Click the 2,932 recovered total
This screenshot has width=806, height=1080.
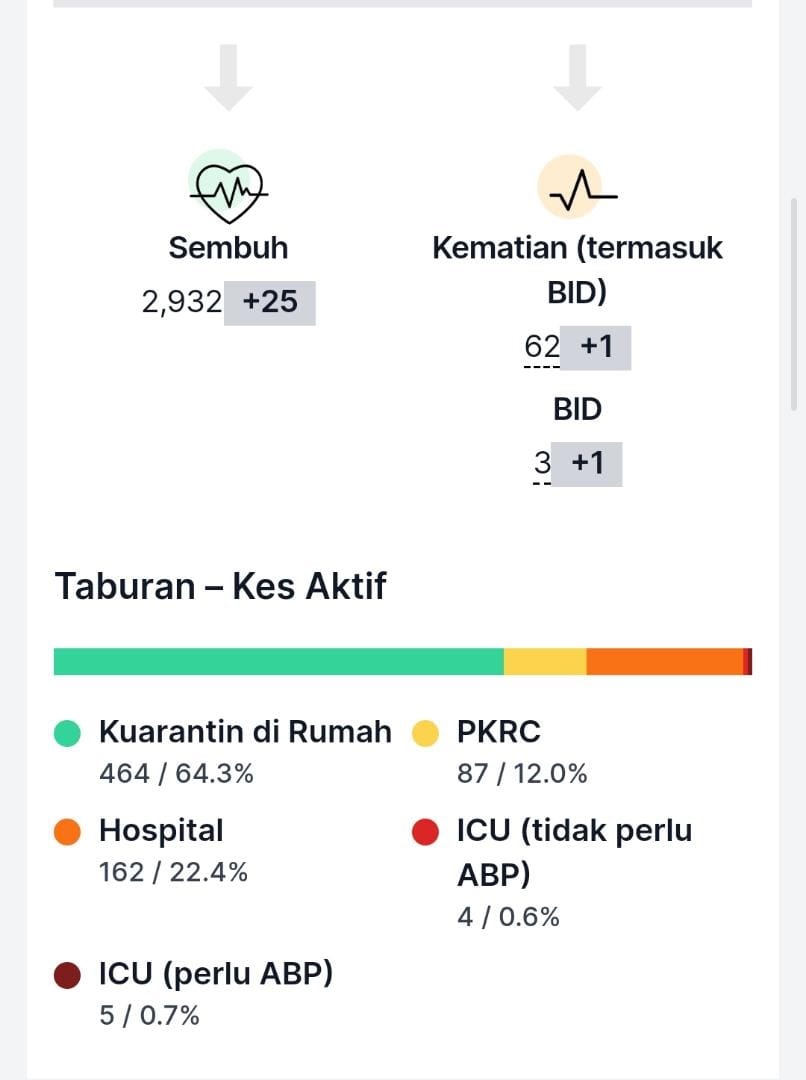(182, 302)
